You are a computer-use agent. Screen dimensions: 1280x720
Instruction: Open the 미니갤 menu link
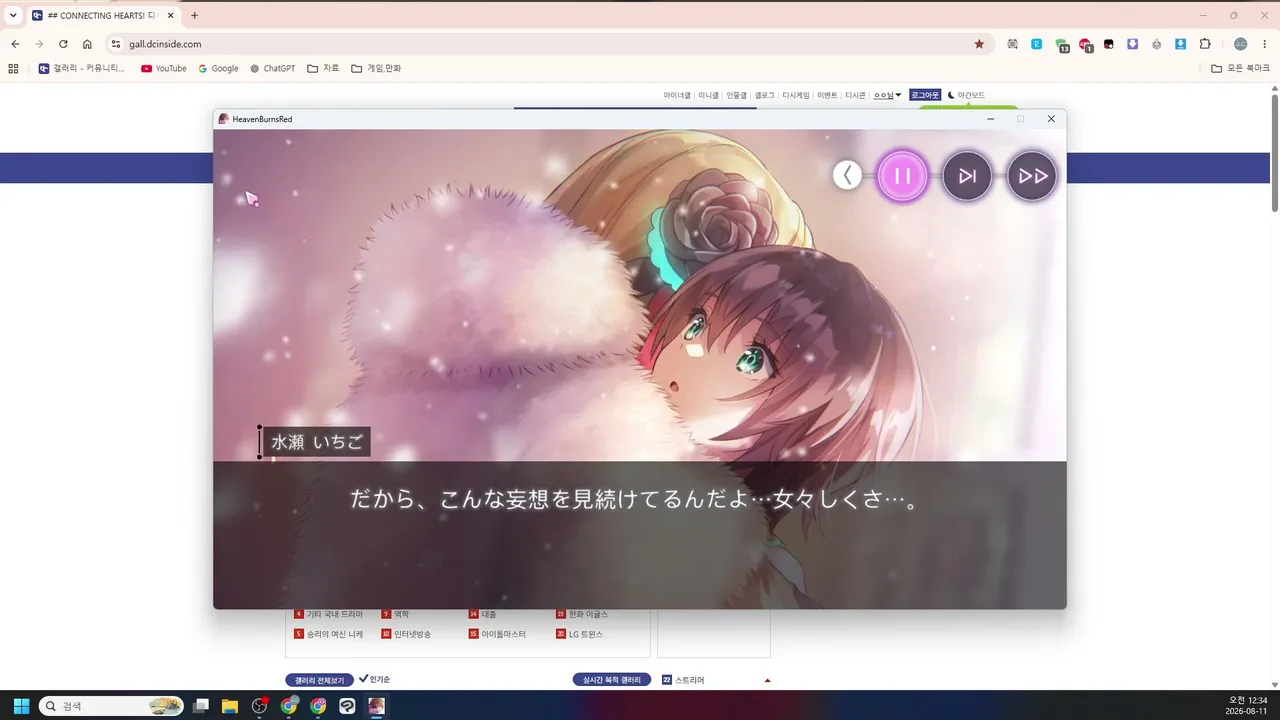coord(708,95)
